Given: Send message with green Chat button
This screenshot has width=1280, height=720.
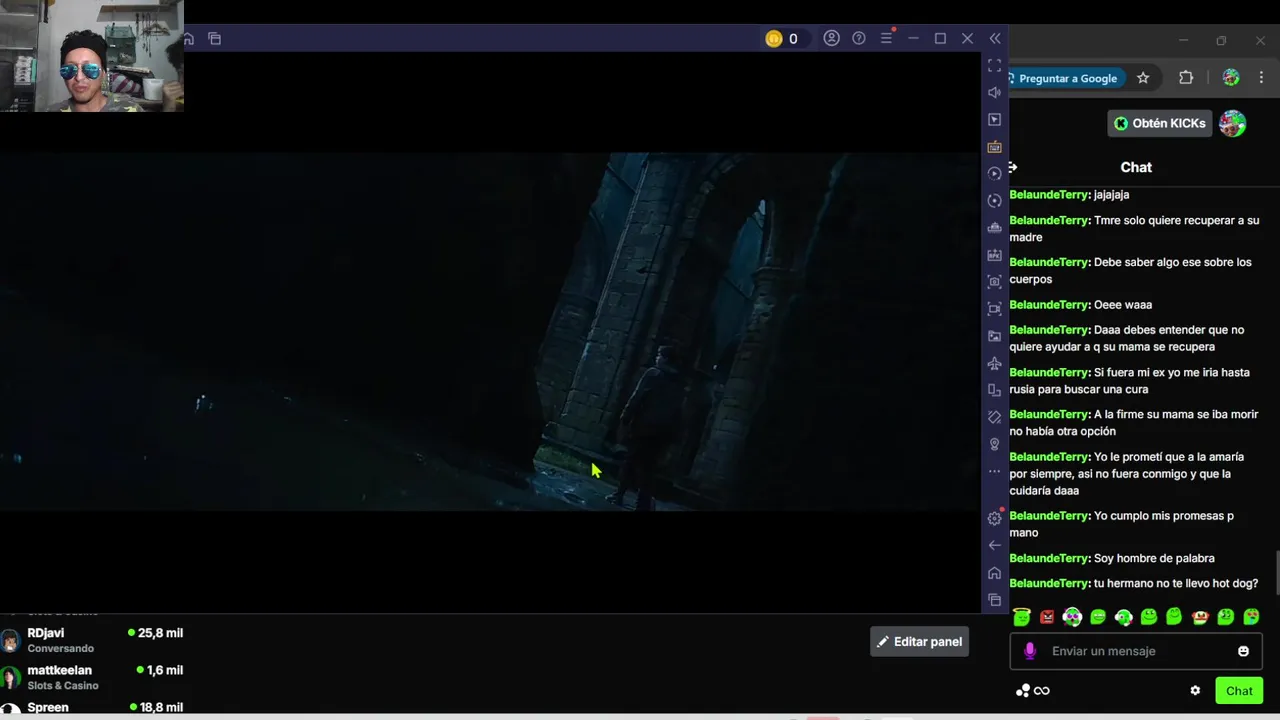Looking at the screenshot, I should 1239,690.
